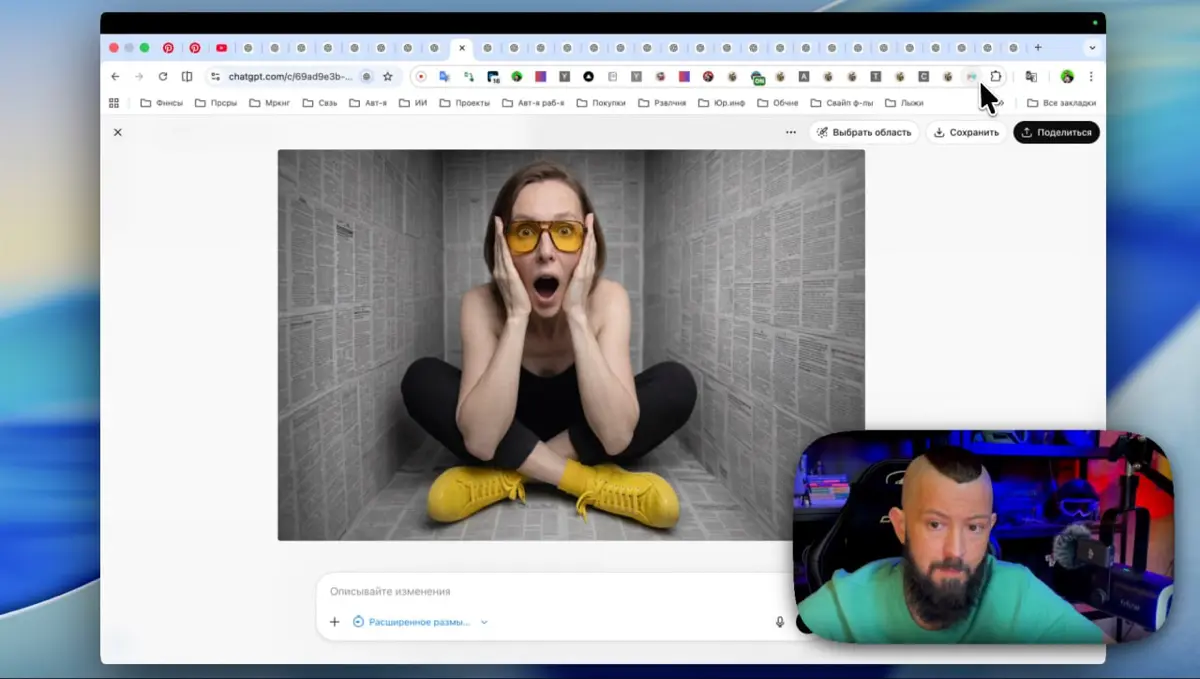Open the Авт-я раб-я bookmark folder

(534, 103)
